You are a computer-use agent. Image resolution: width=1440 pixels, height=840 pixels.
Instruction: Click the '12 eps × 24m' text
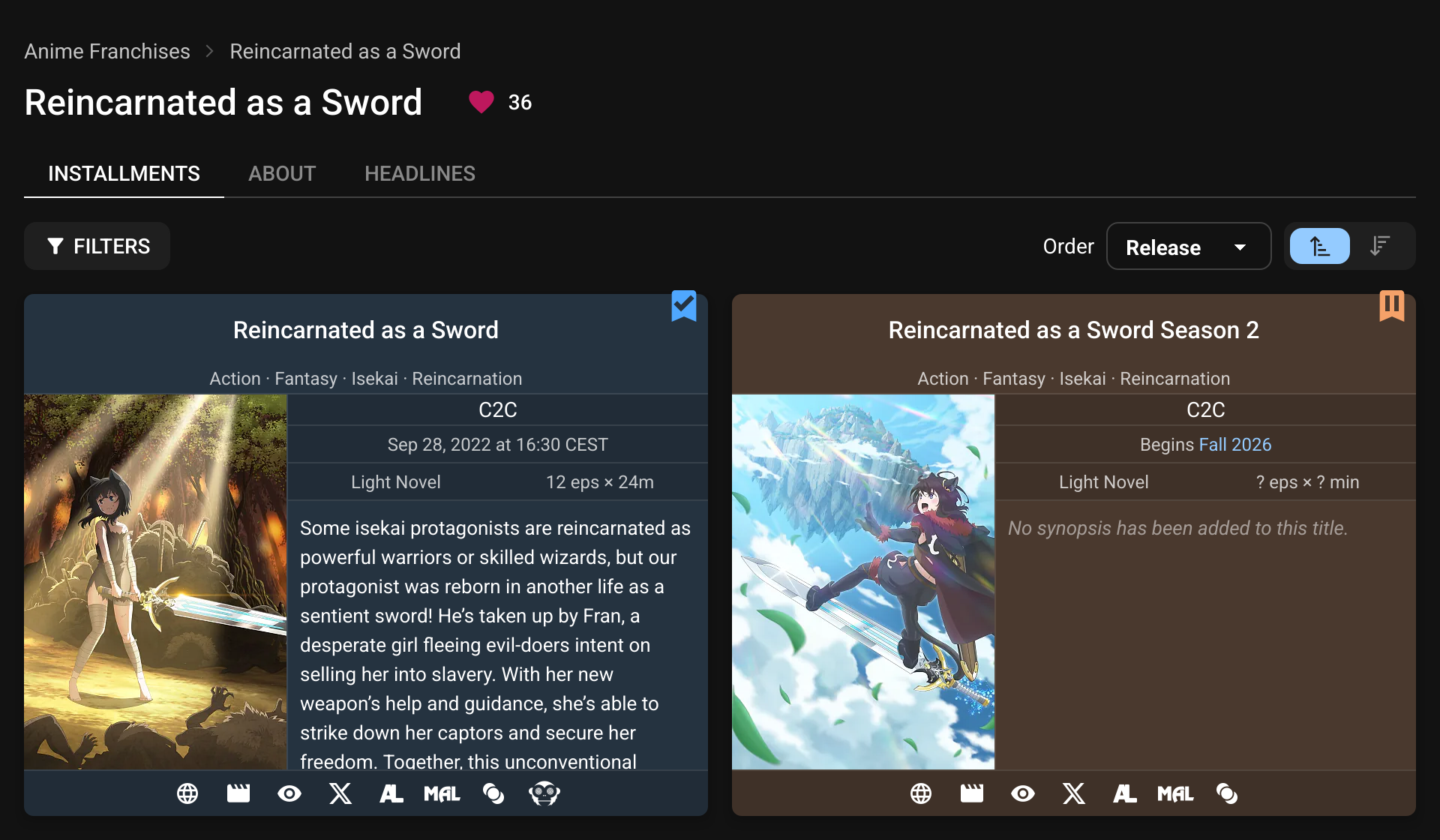600,482
